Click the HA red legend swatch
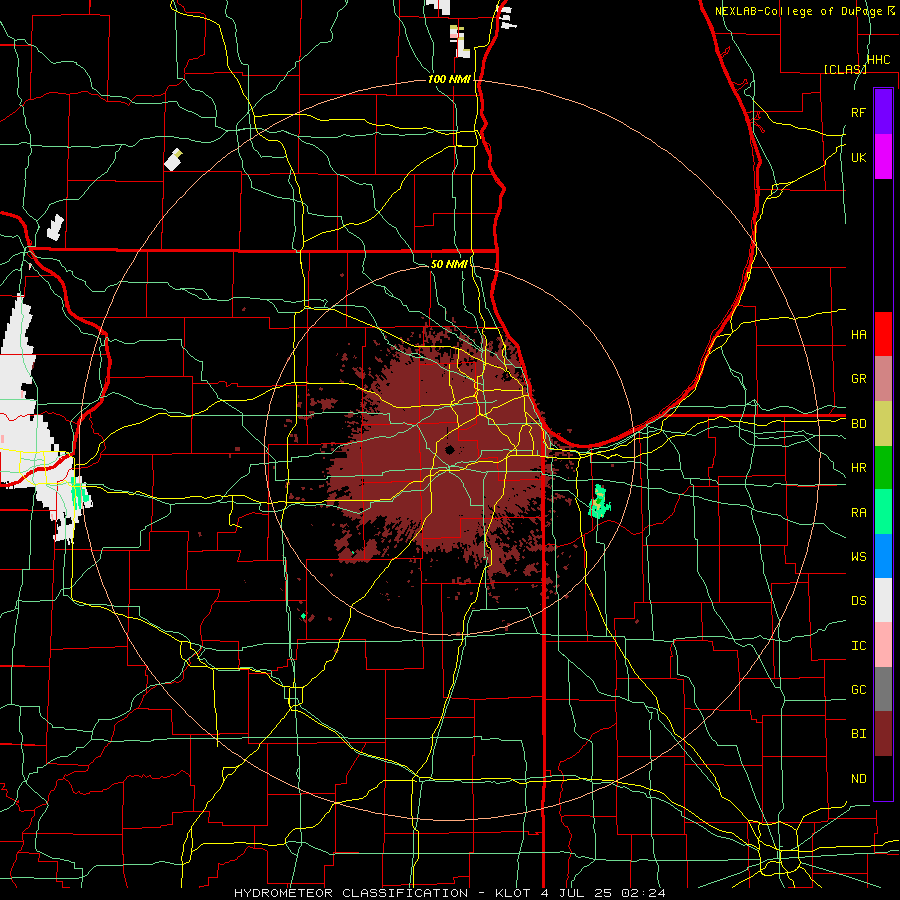The image size is (900, 900). (x=883, y=334)
